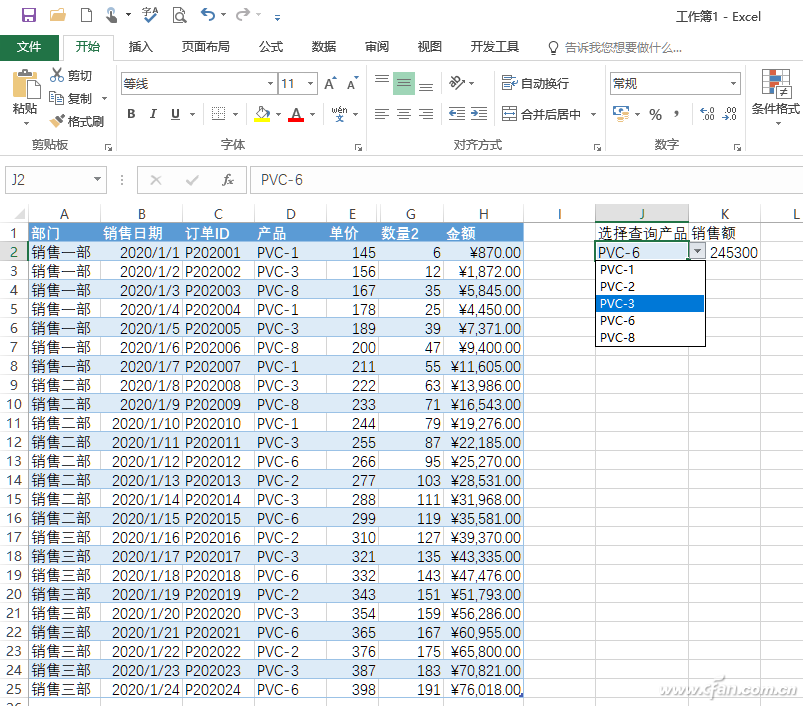This screenshot has height=706, width=803.
Task: Open accounting number format dropdown arrow
Action: pyautogui.click(x=638, y=114)
